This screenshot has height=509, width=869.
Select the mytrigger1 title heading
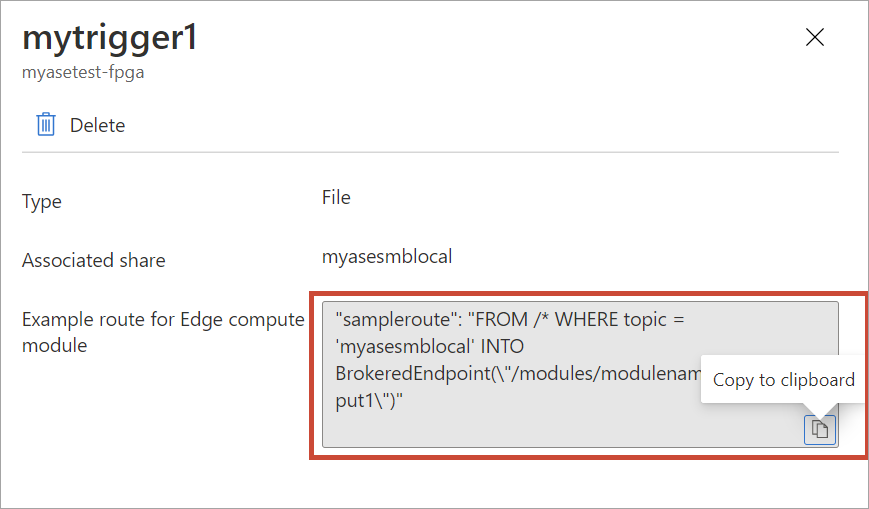(110, 38)
